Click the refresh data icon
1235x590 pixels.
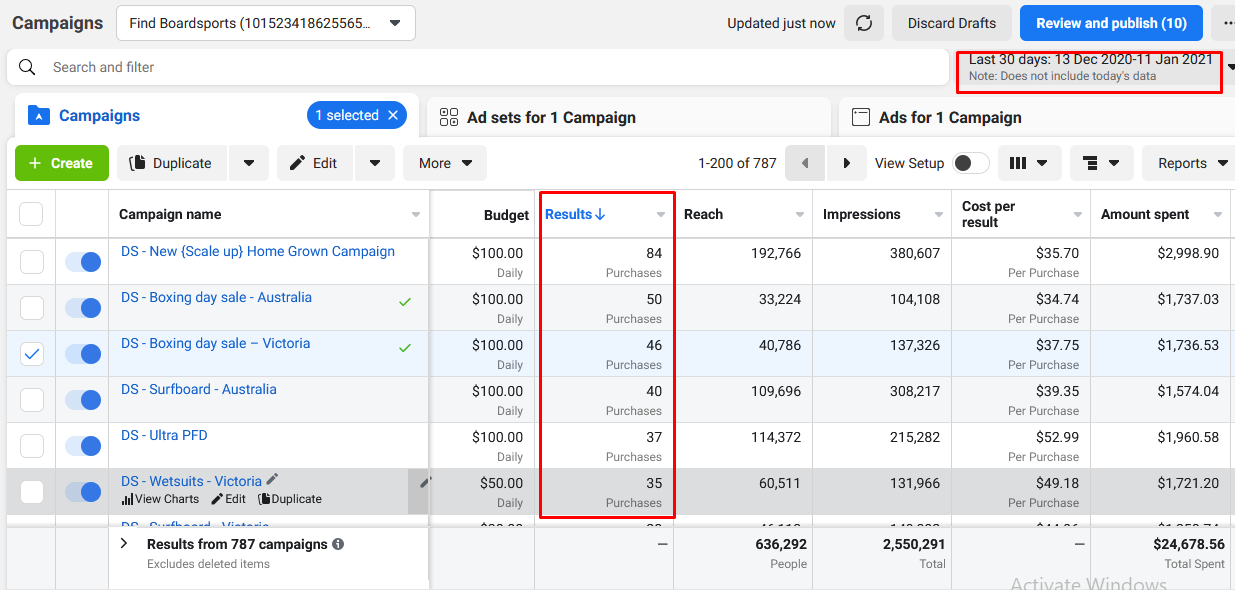coord(863,23)
